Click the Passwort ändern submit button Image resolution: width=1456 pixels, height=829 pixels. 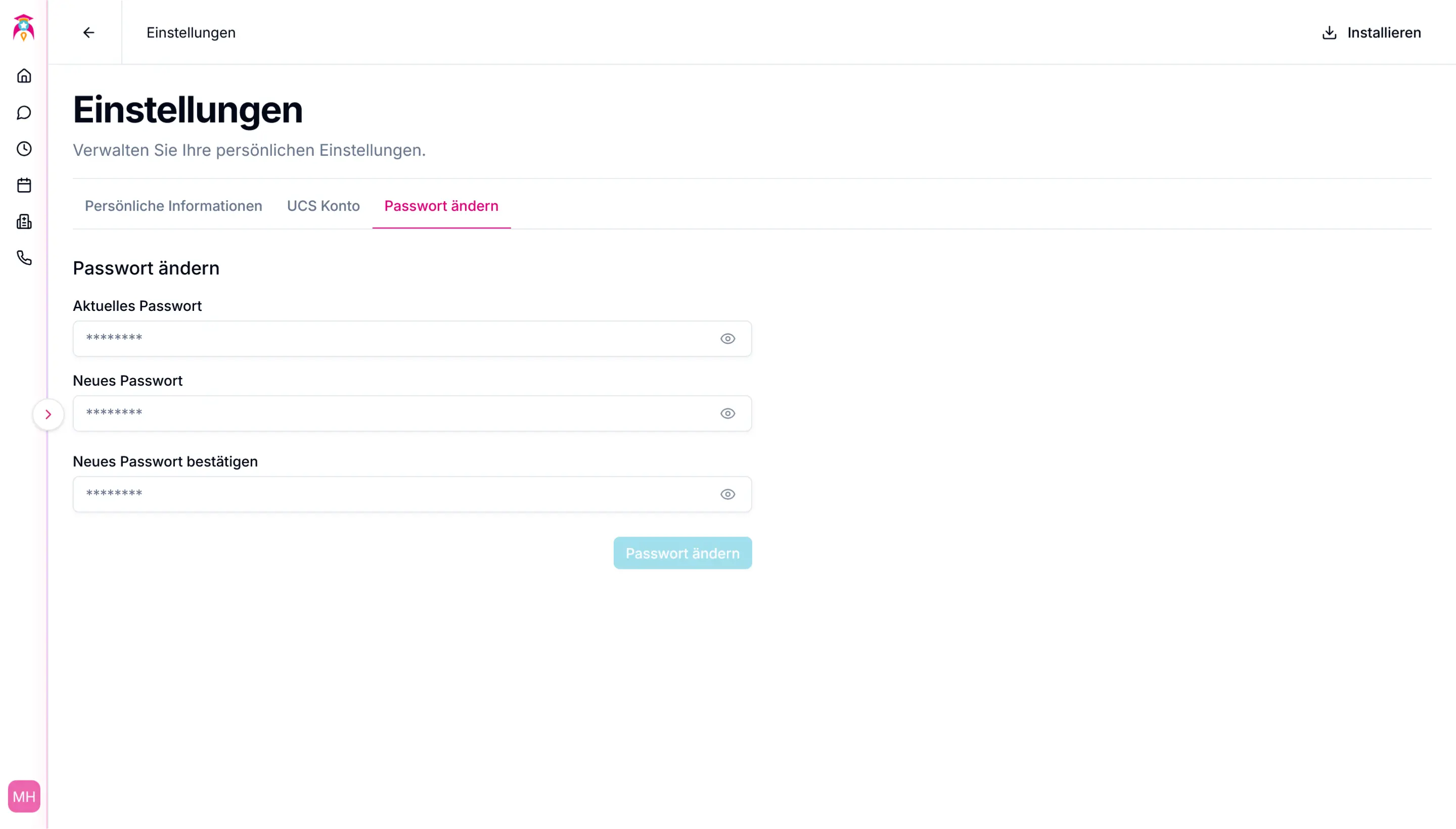[x=682, y=553]
